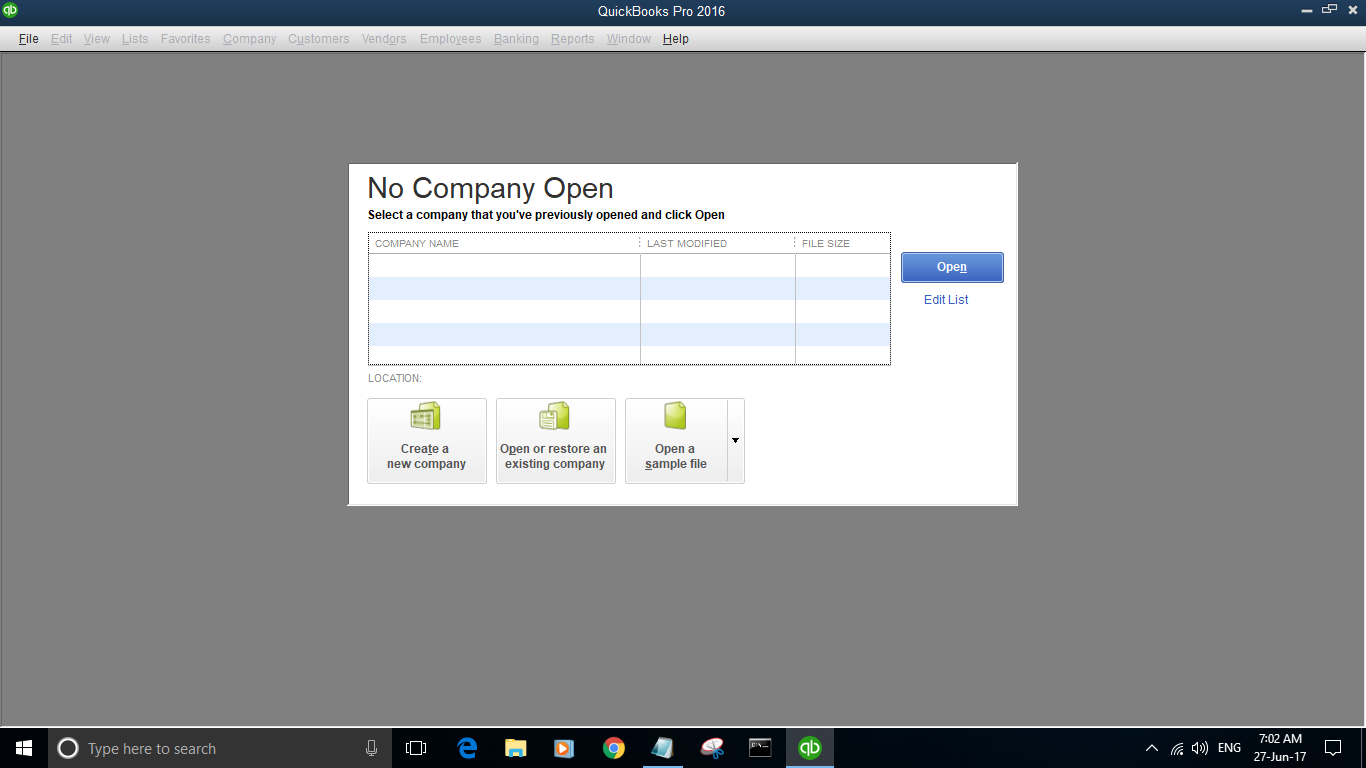Click the volume speaker tray icon
Screen dimensions: 1366x768
pos(1200,748)
